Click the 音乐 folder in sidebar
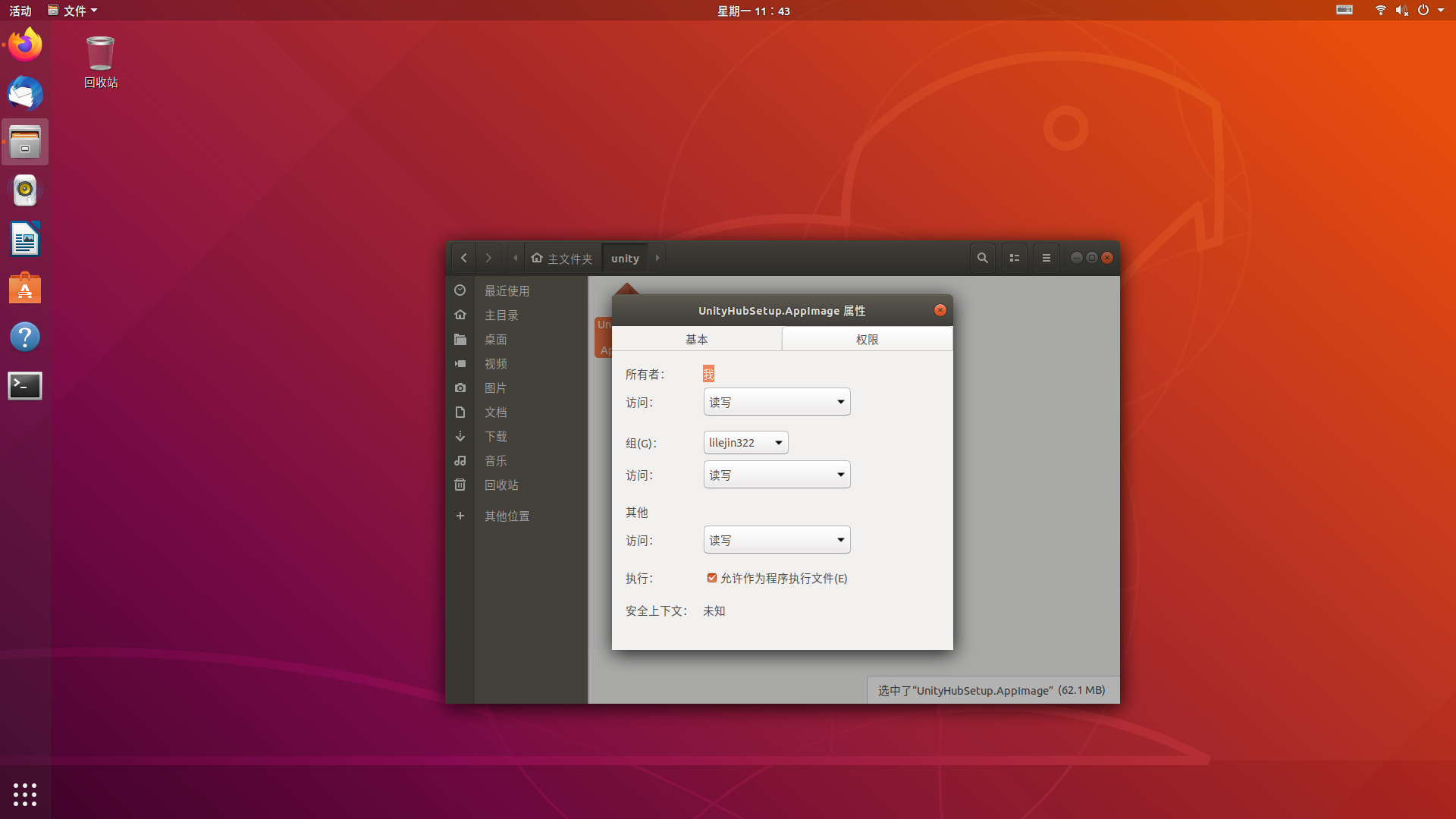 [x=495, y=460]
